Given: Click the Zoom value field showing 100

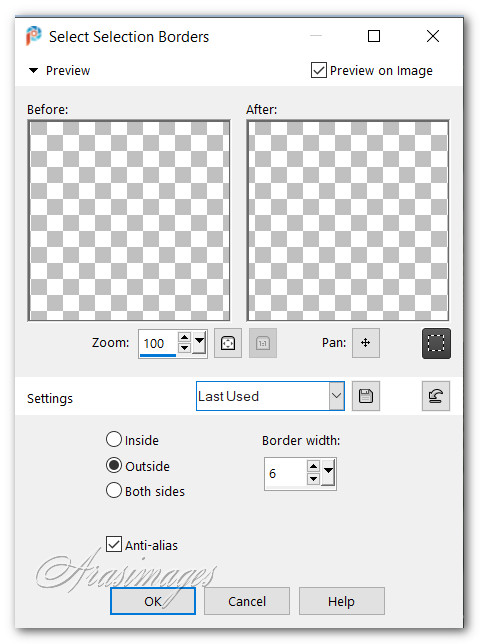Looking at the screenshot, I should click(158, 343).
